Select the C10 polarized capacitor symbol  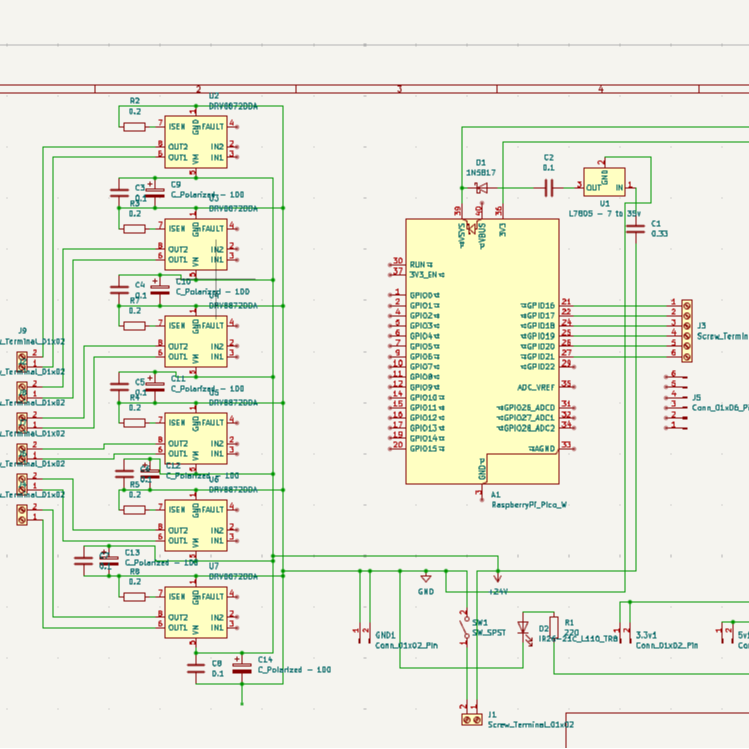160,289
